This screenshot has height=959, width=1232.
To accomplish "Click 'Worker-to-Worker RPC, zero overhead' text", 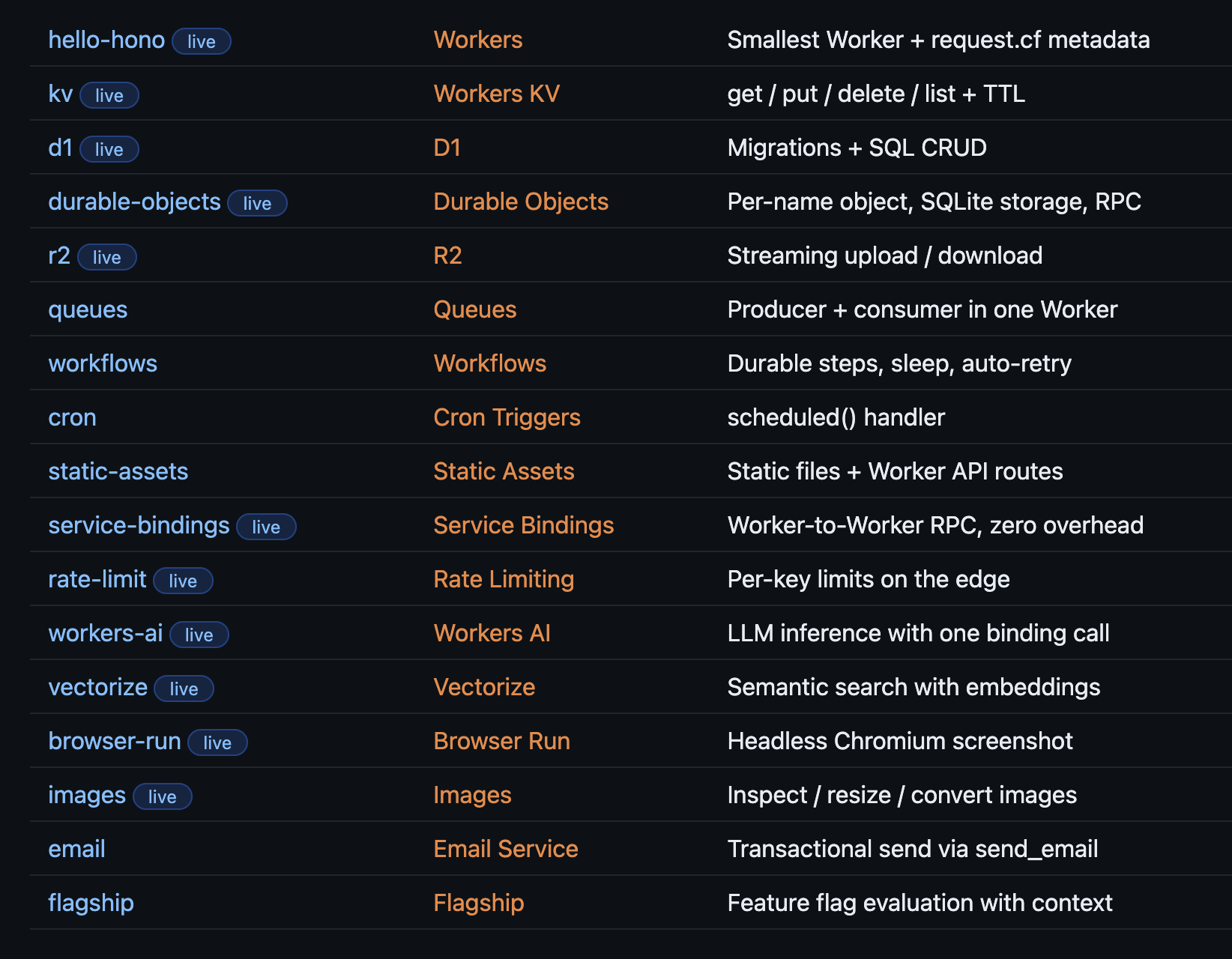I will pos(935,525).
